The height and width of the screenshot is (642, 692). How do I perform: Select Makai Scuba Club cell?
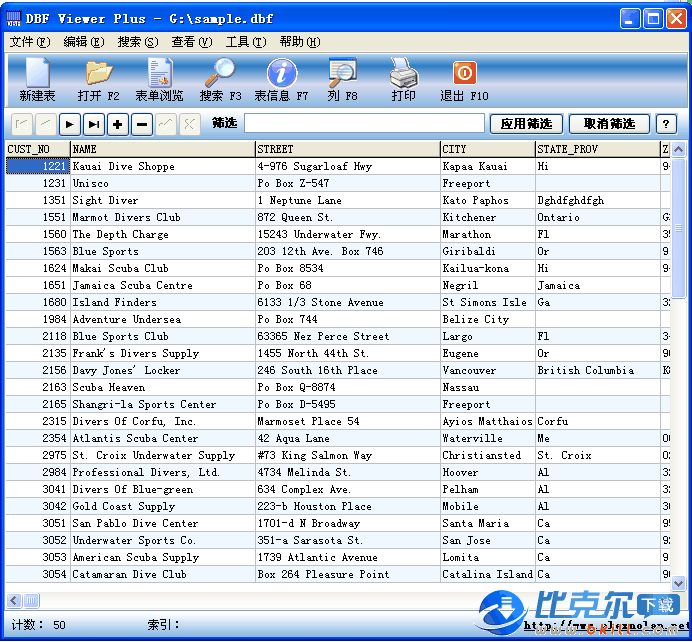pyautogui.click(x=163, y=268)
